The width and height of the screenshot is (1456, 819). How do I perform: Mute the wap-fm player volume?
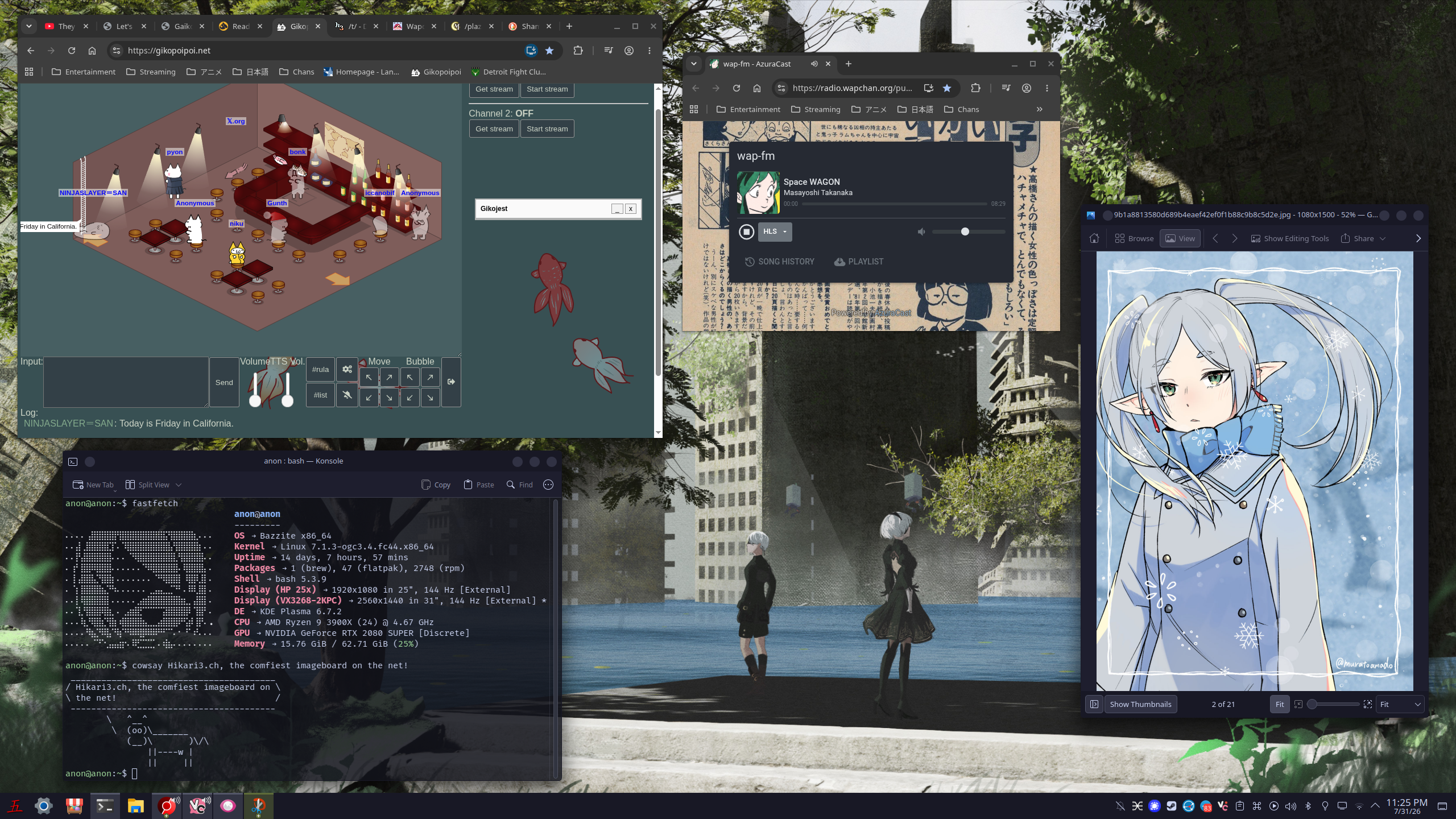click(921, 231)
